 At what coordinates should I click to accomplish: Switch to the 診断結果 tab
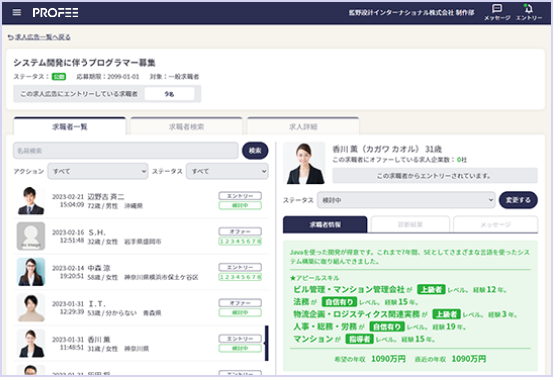point(410,224)
